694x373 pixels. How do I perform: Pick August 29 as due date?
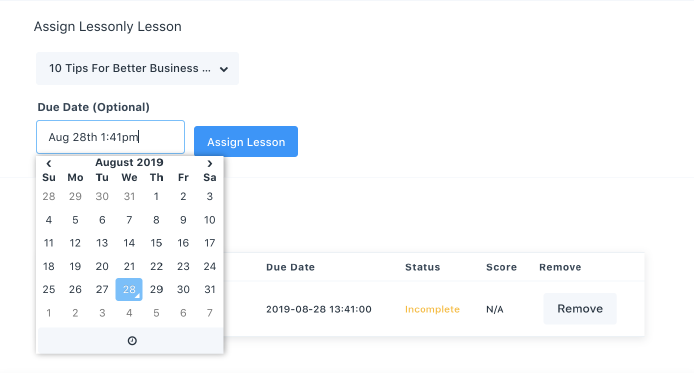pos(156,289)
